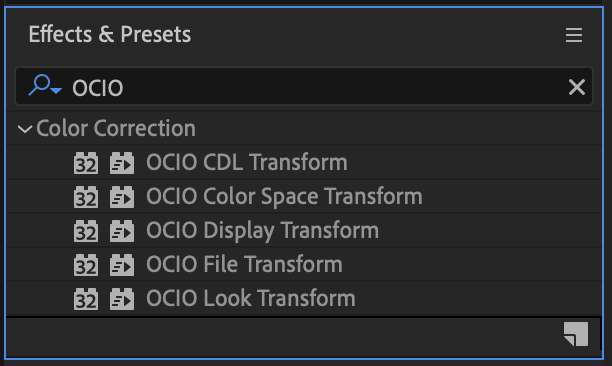Select OCIO File Transform effect
Screen dimensions: 612x366
(x=244, y=264)
